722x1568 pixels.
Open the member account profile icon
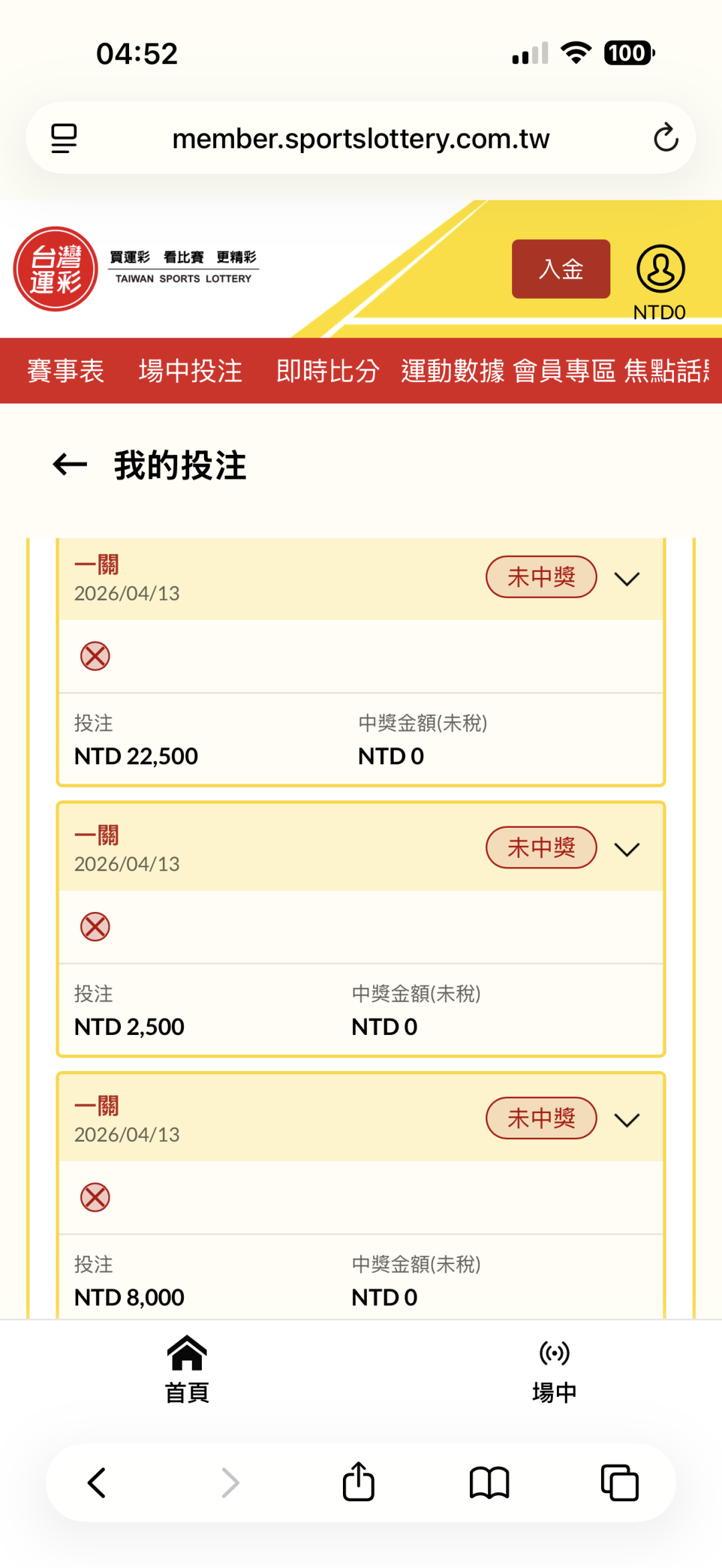point(660,269)
